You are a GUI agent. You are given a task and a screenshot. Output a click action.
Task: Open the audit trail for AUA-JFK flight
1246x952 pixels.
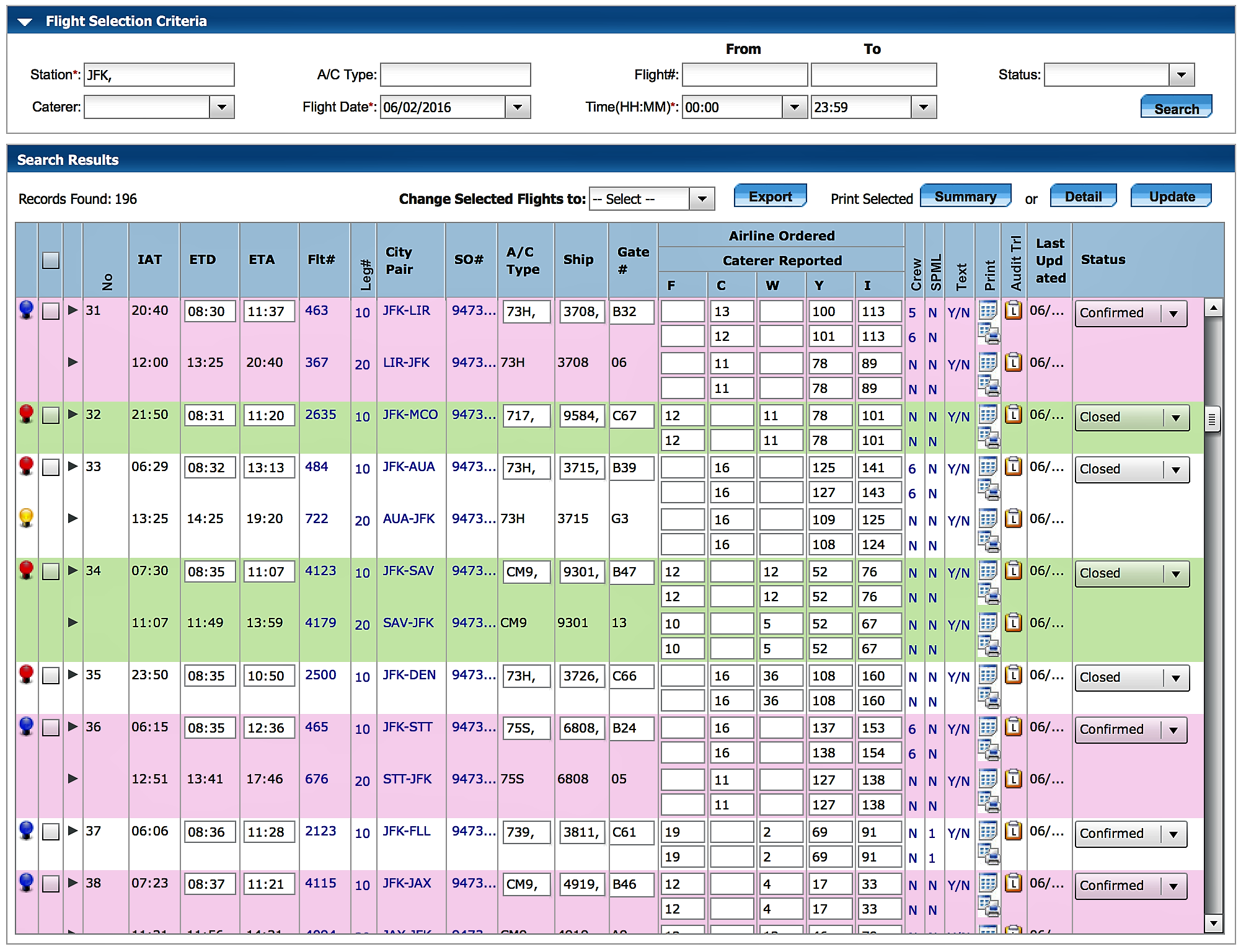(x=1013, y=518)
